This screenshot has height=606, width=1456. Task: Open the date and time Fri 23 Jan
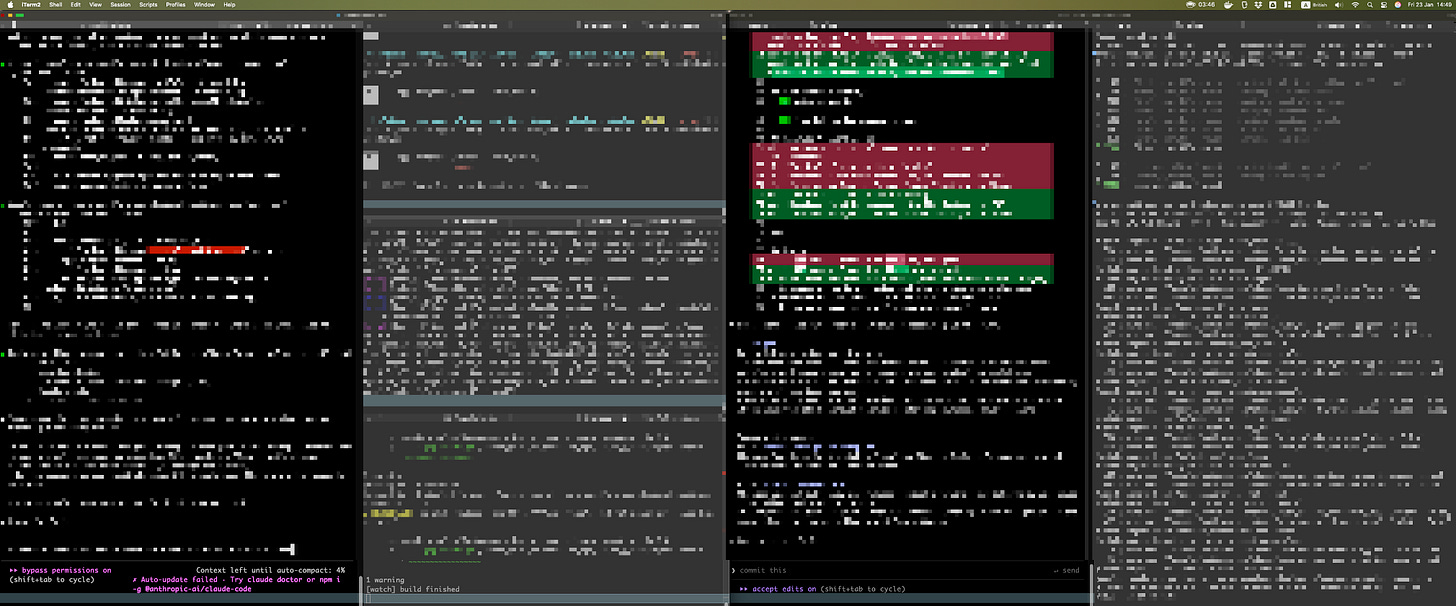(x=1421, y=4)
